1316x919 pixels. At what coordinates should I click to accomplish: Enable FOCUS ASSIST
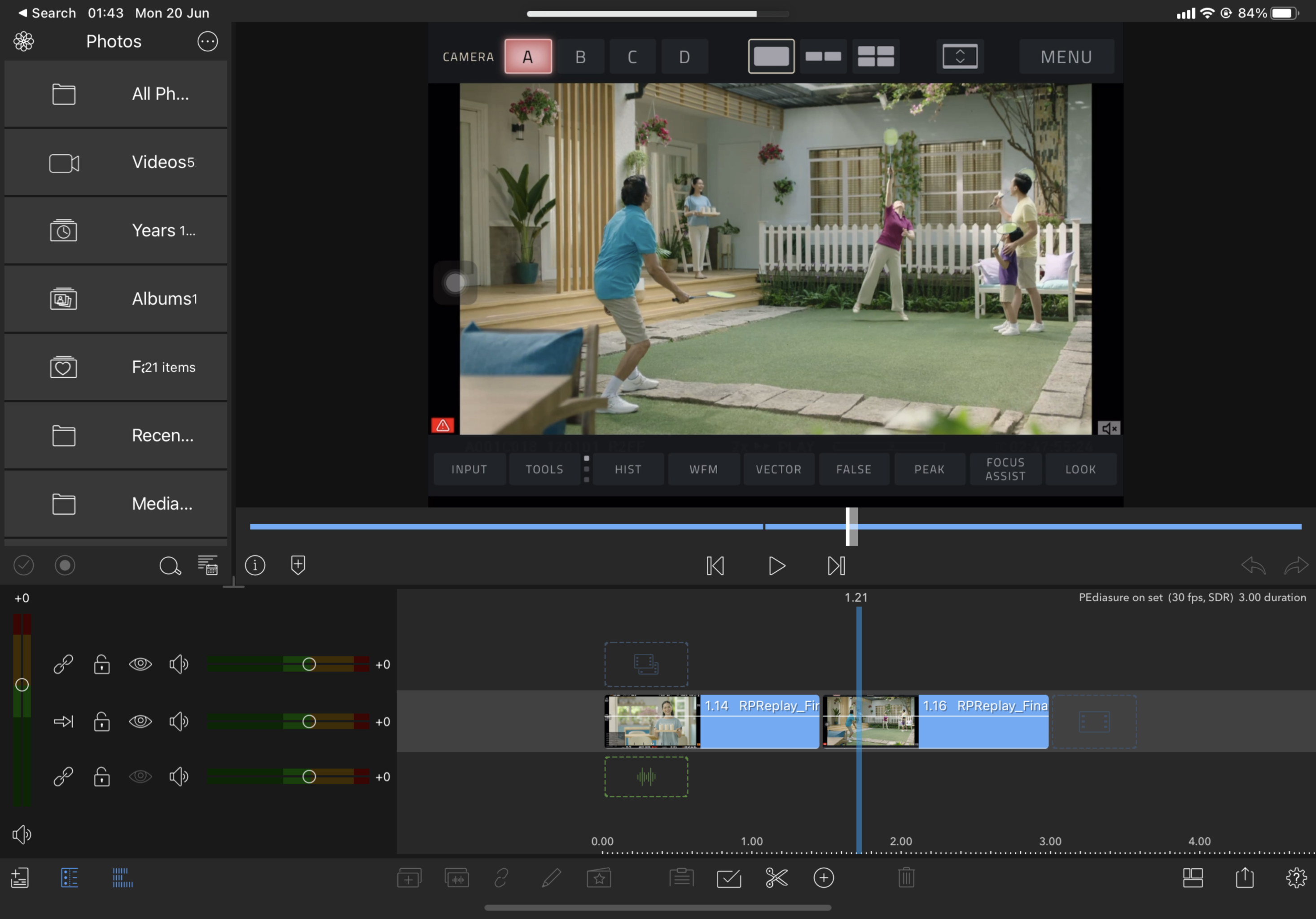pyautogui.click(x=1005, y=469)
